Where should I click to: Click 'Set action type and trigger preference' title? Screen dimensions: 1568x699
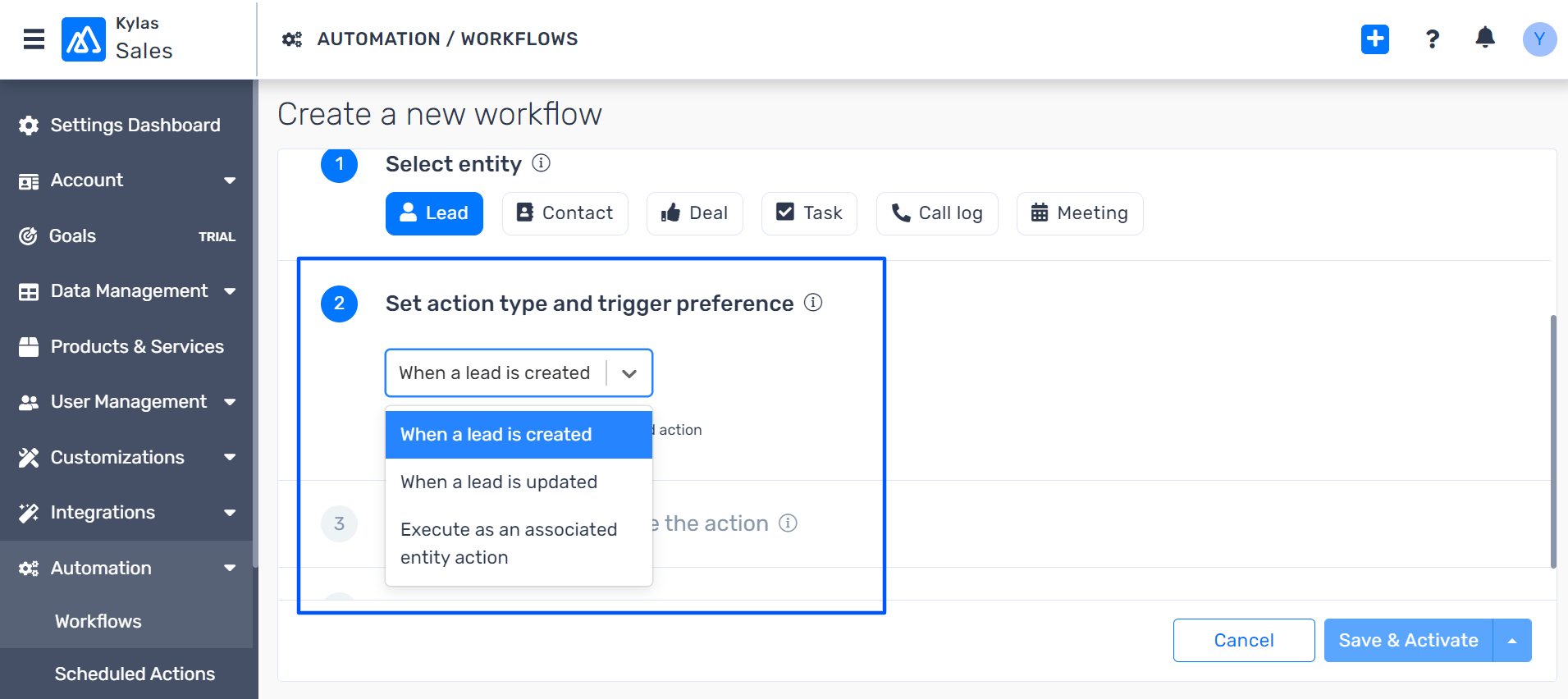pos(590,304)
